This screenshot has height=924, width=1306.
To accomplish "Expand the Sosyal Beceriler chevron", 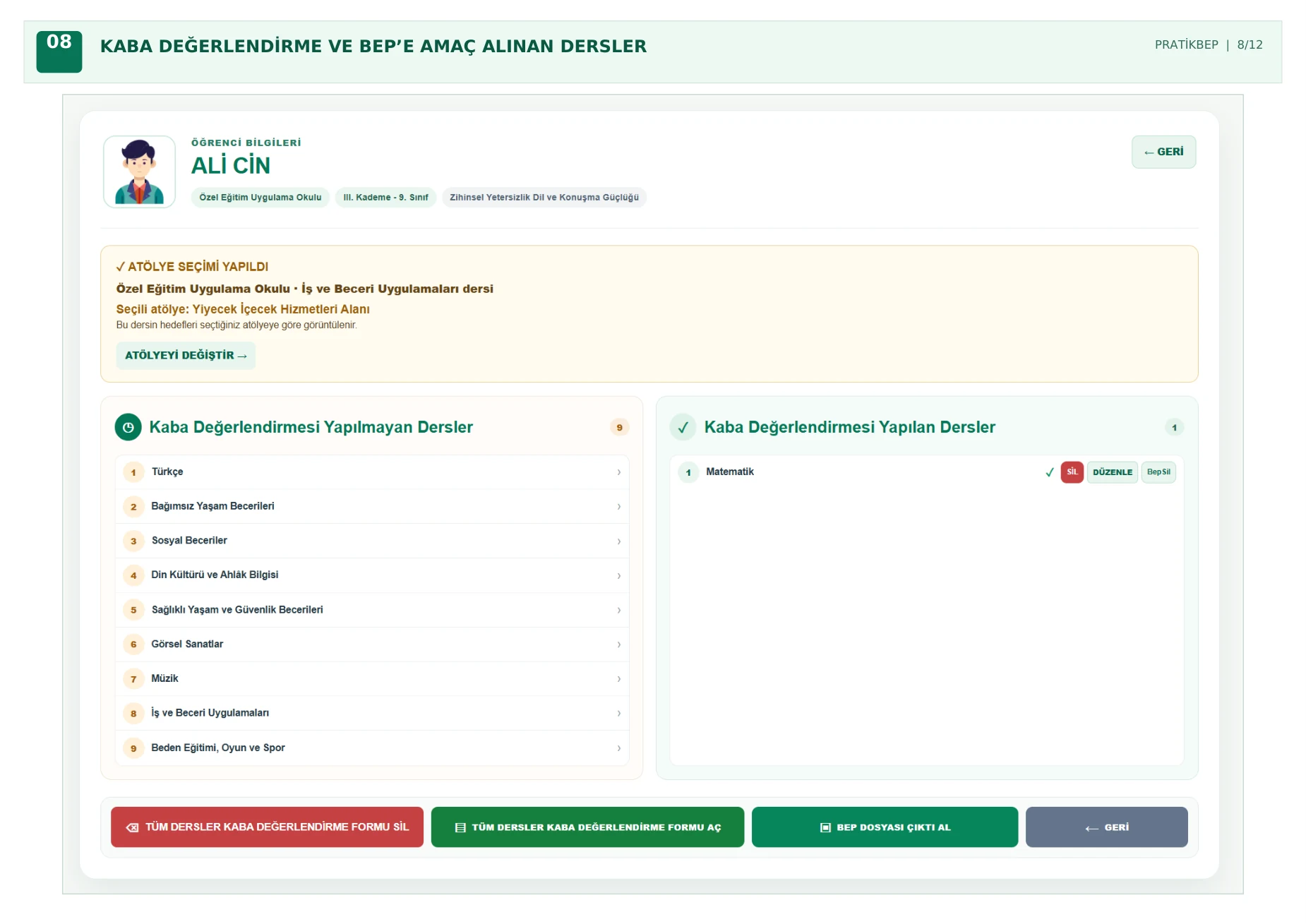I will pos(619,541).
